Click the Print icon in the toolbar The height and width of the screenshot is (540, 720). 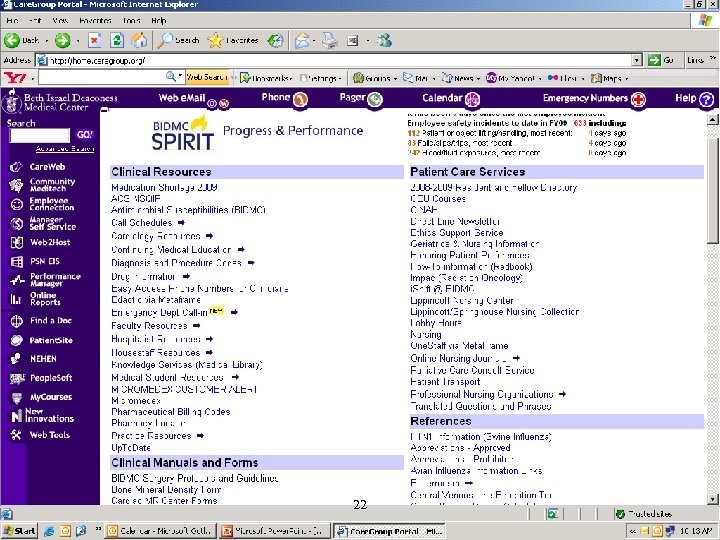pyautogui.click(x=329, y=40)
